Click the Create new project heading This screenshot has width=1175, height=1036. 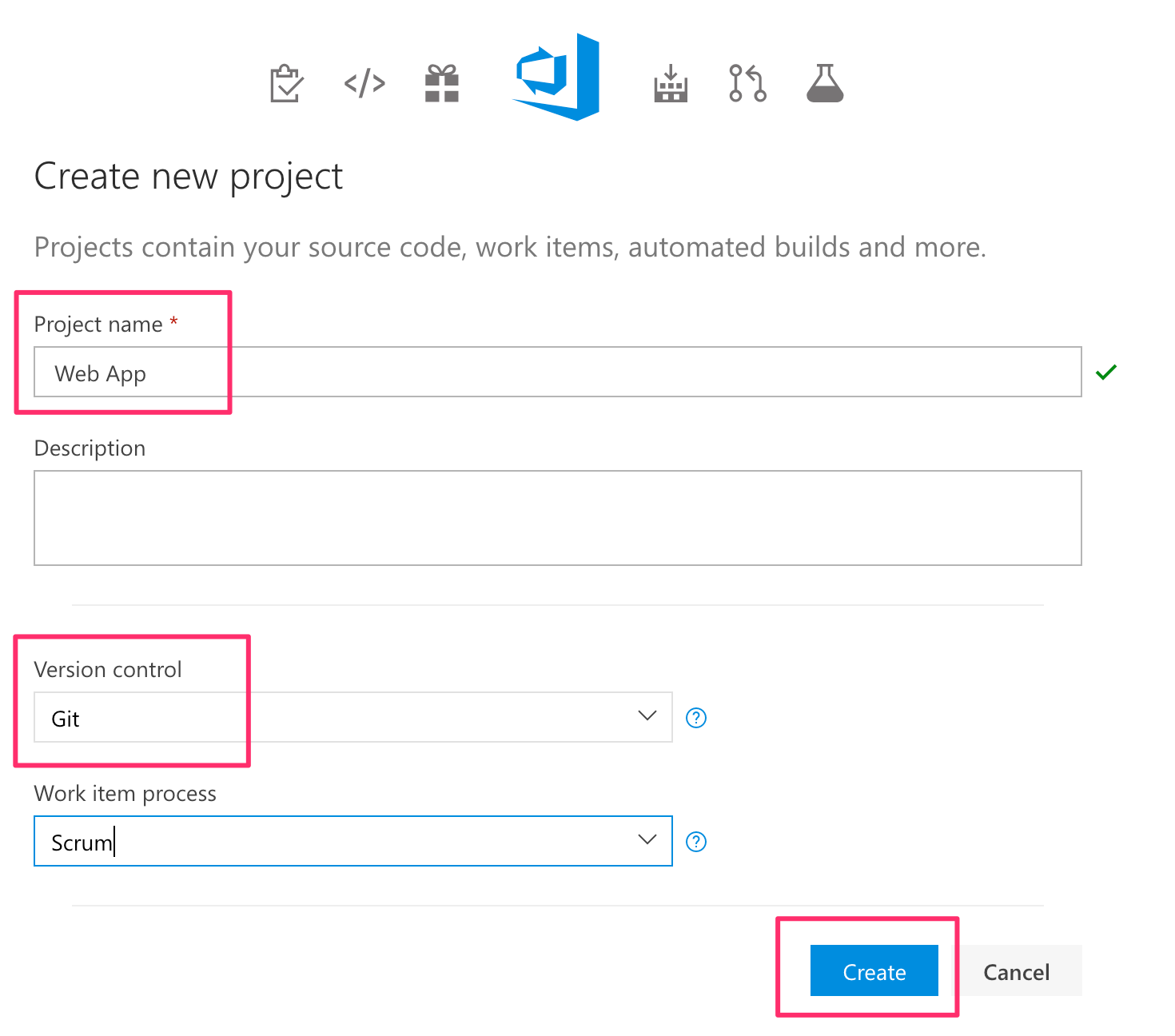tap(189, 177)
